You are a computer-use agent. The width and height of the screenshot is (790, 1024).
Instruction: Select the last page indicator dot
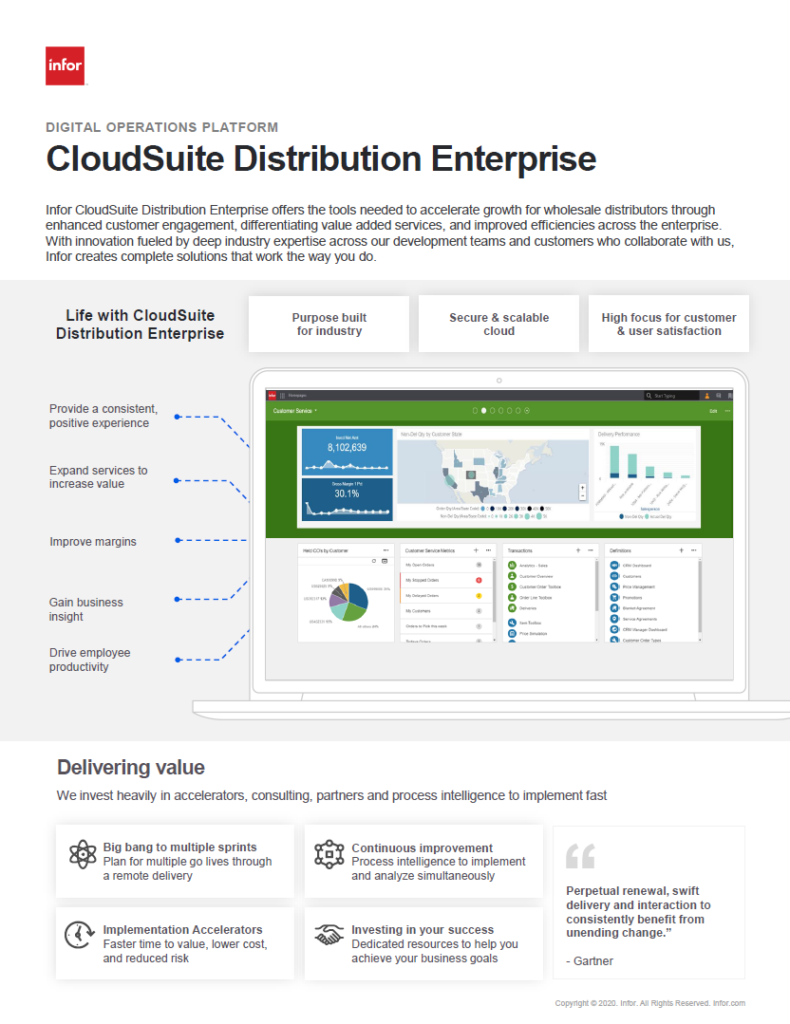point(527,411)
